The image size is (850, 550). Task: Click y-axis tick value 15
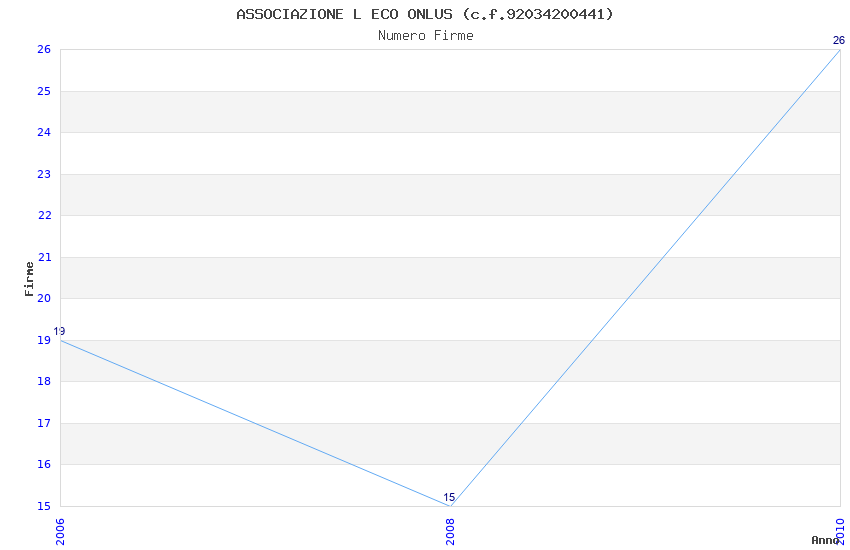44,506
